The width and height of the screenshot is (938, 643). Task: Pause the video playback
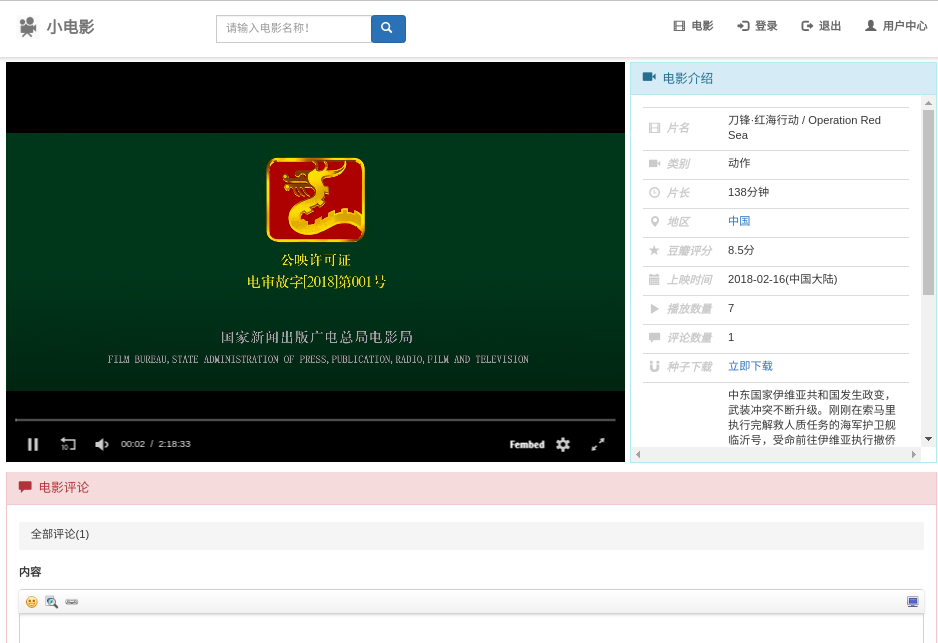pos(33,444)
